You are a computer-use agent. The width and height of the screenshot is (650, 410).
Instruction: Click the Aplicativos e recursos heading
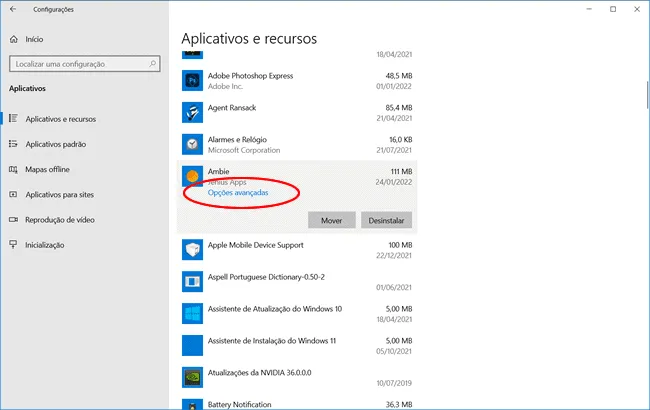click(249, 39)
